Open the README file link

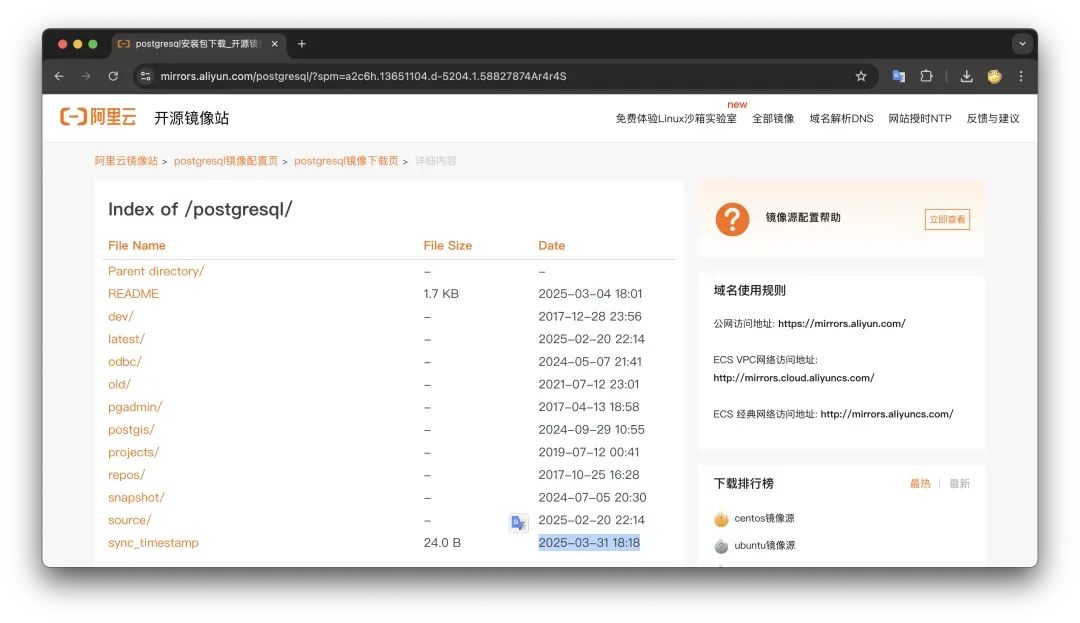(133, 294)
